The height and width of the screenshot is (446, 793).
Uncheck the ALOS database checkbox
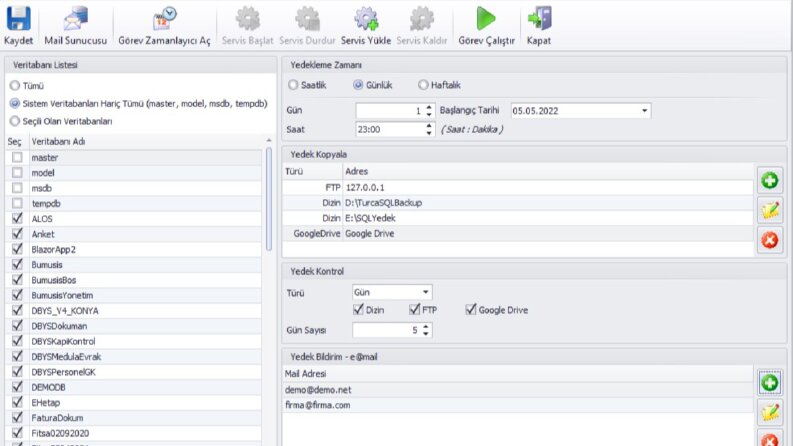click(x=17, y=218)
